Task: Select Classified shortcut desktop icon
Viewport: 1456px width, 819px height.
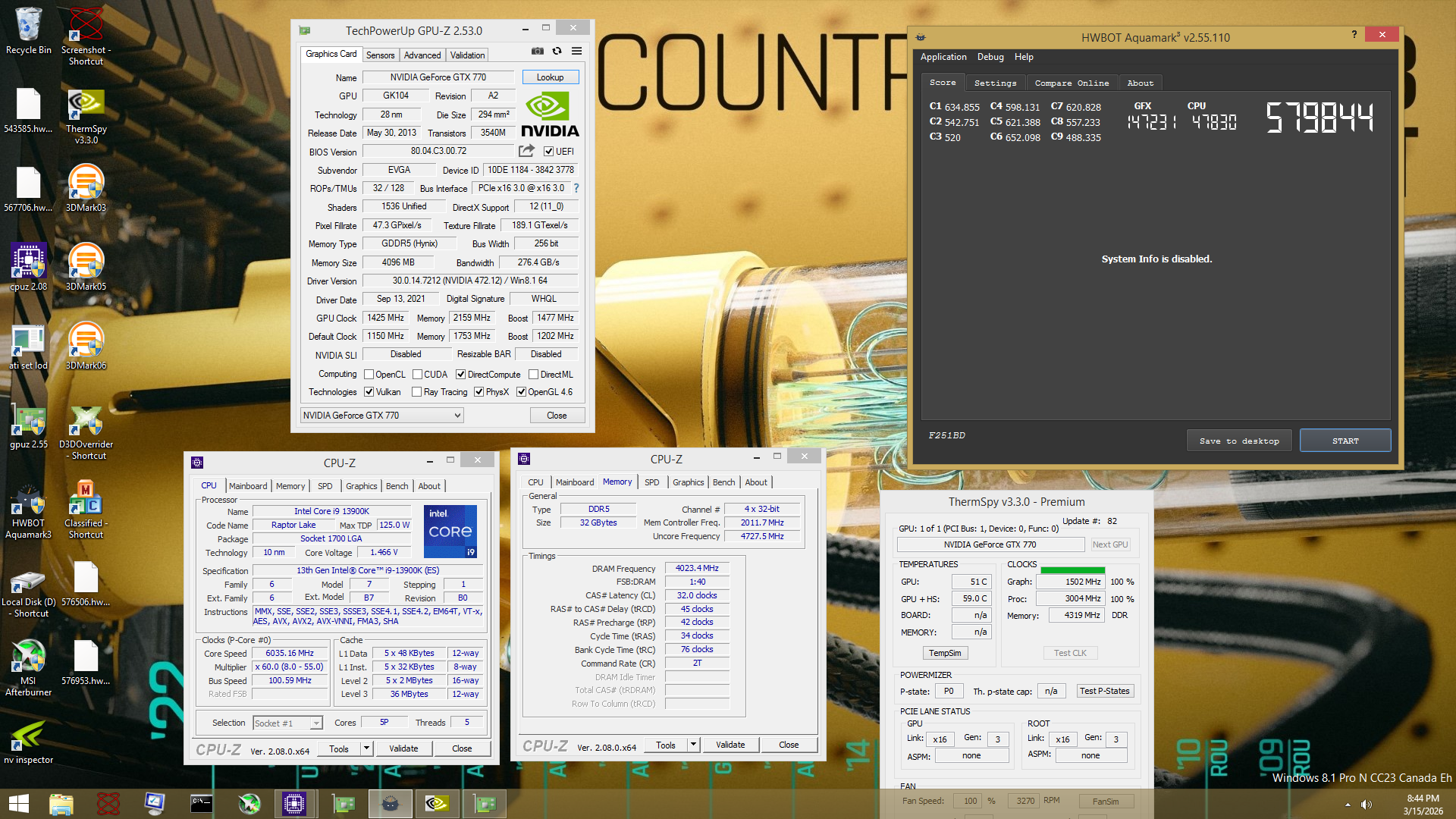Action: (x=86, y=510)
